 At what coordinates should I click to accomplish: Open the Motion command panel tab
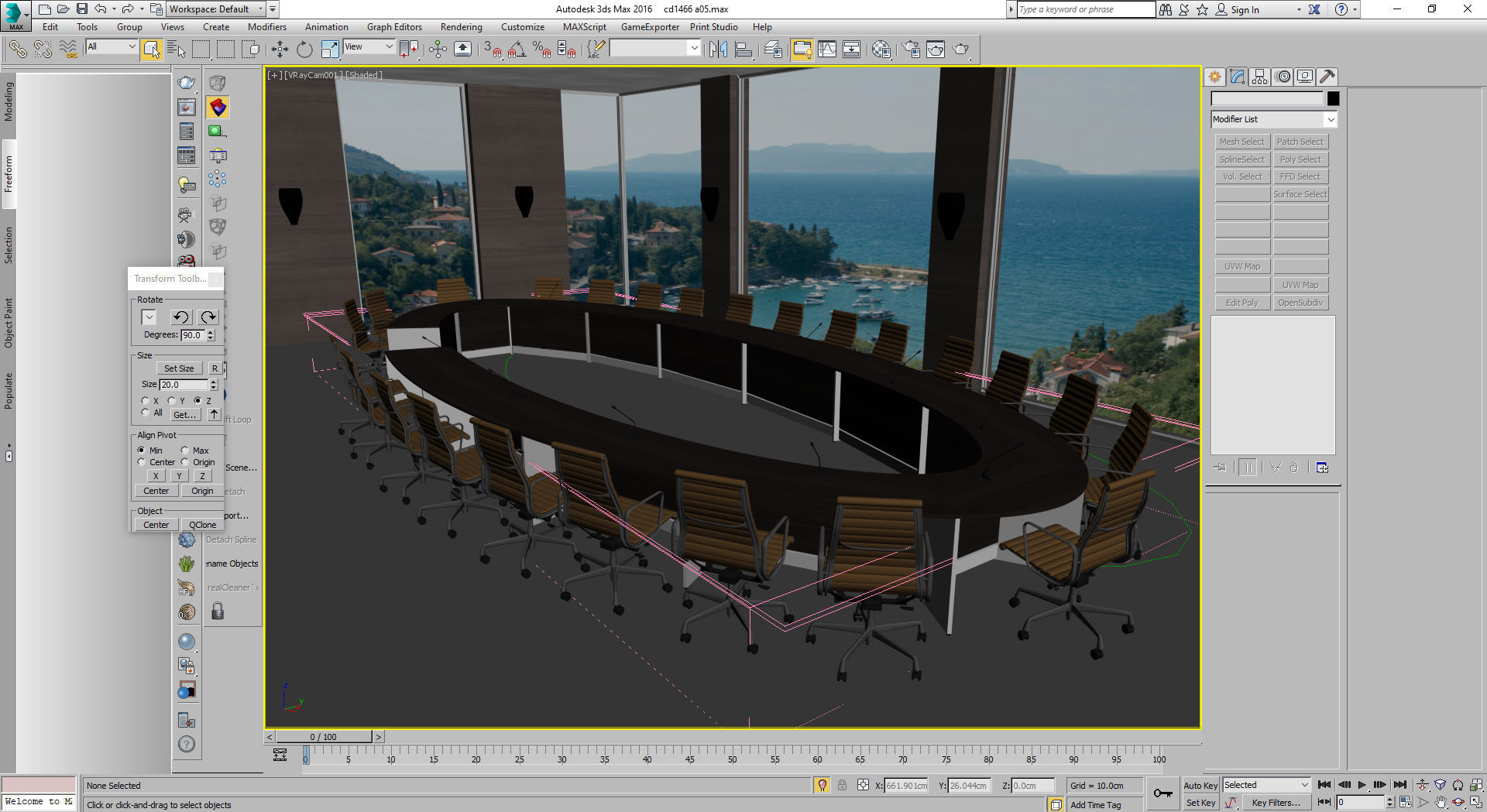[x=1283, y=77]
